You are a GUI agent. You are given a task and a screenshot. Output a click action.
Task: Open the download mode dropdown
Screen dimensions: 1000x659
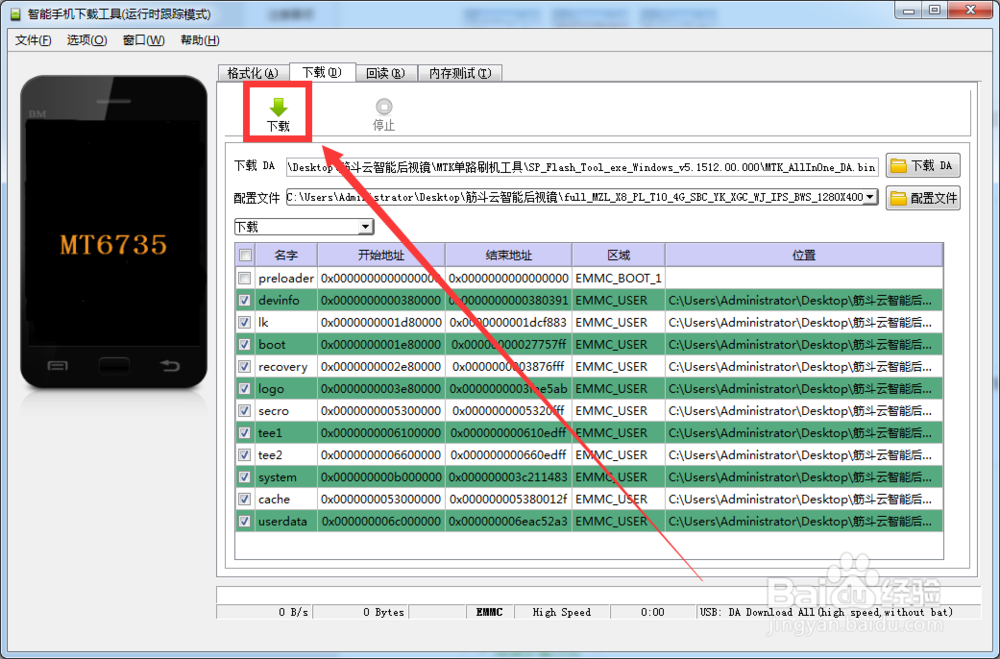click(x=304, y=226)
